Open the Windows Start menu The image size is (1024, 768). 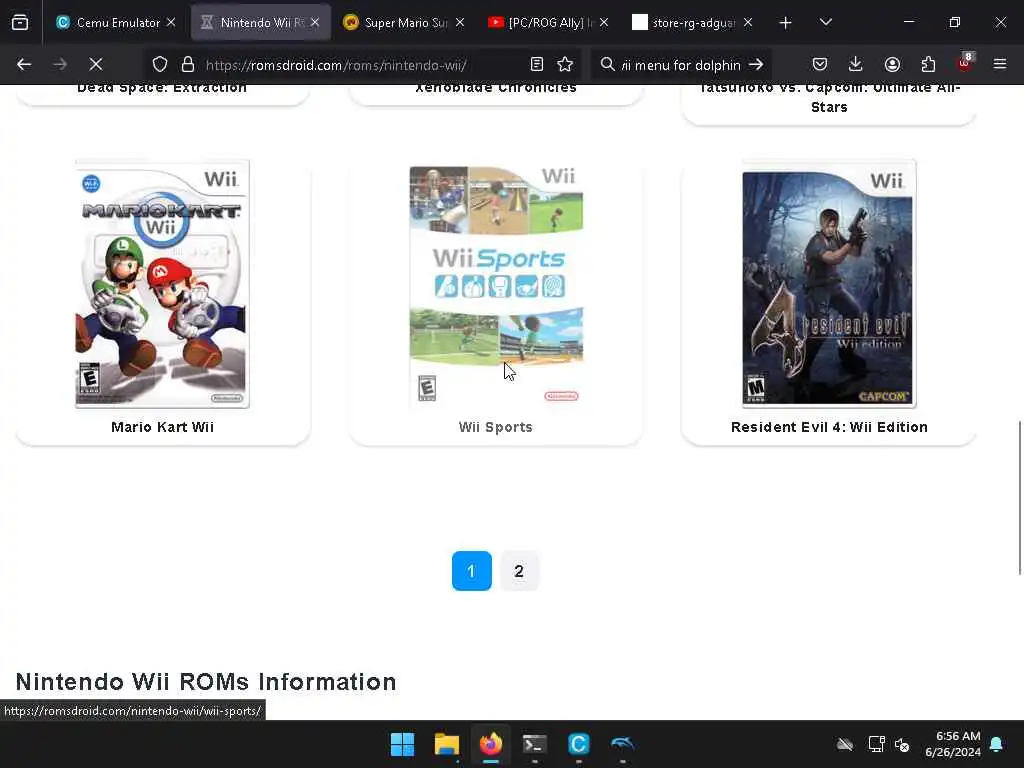(402, 744)
